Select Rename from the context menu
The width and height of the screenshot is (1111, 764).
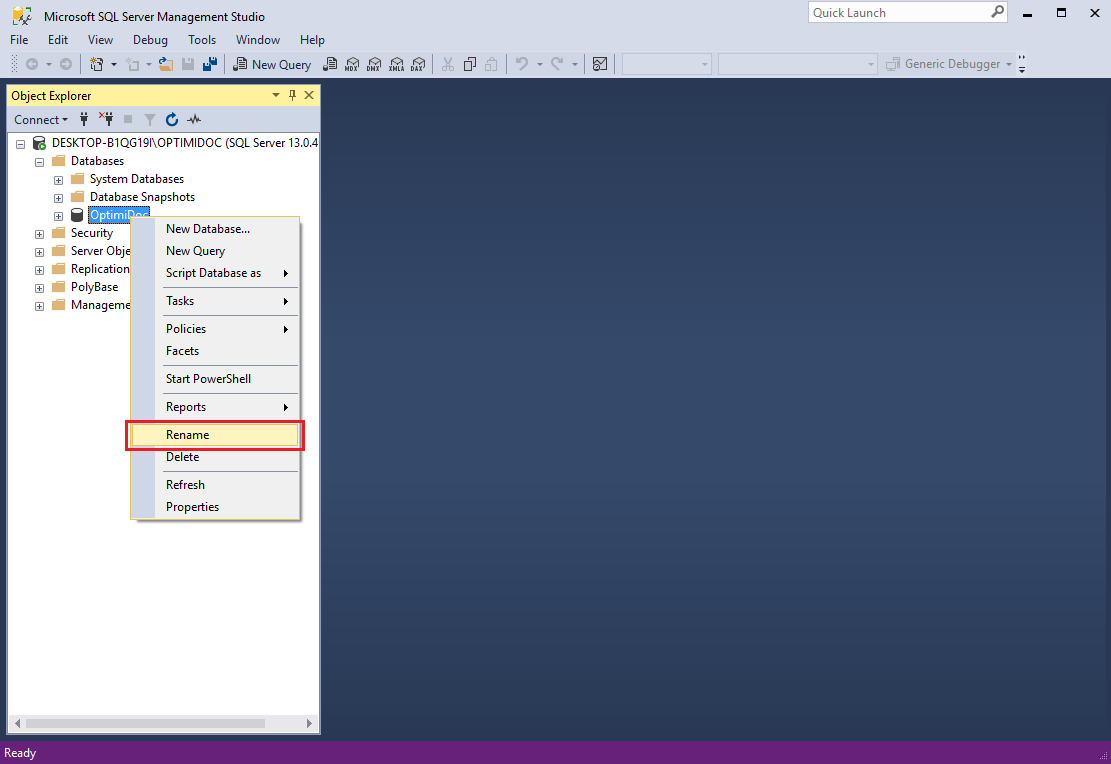click(188, 435)
